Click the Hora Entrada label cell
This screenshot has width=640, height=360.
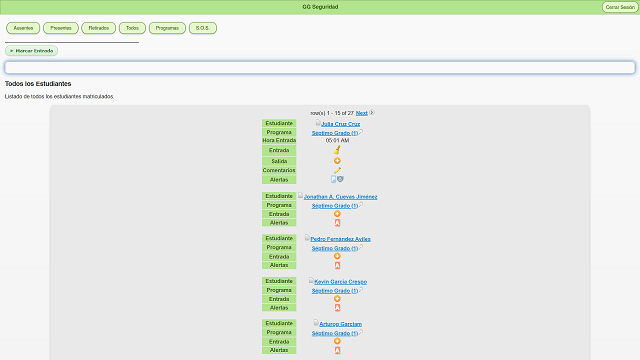pyautogui.click(x=279, y=140)
